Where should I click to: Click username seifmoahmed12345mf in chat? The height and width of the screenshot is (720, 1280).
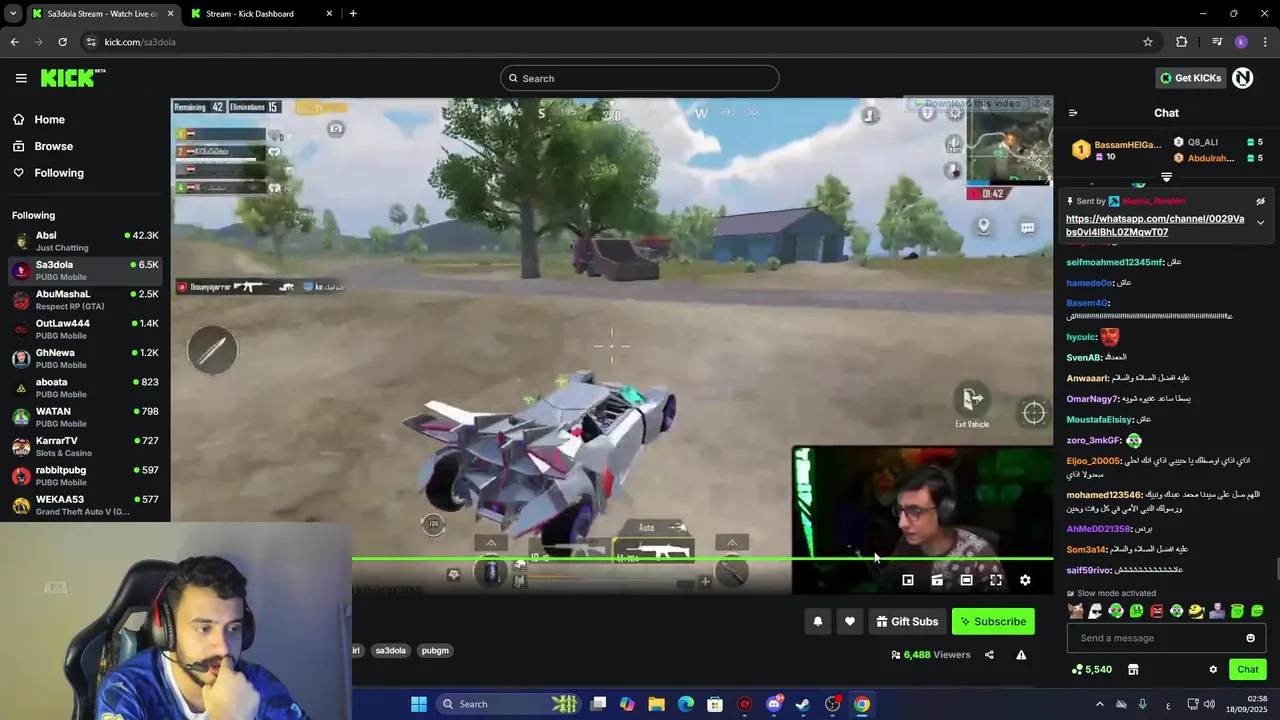(1115, 262)
